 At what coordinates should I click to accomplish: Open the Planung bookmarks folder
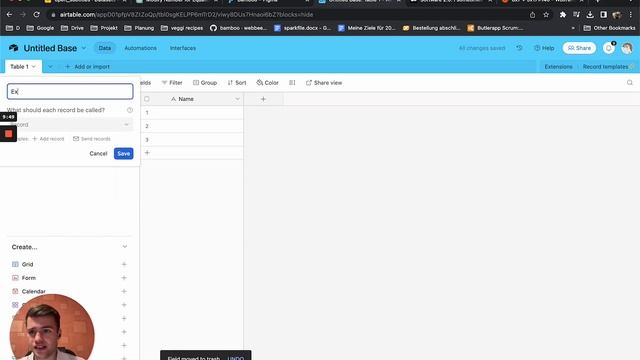(139, 28)
